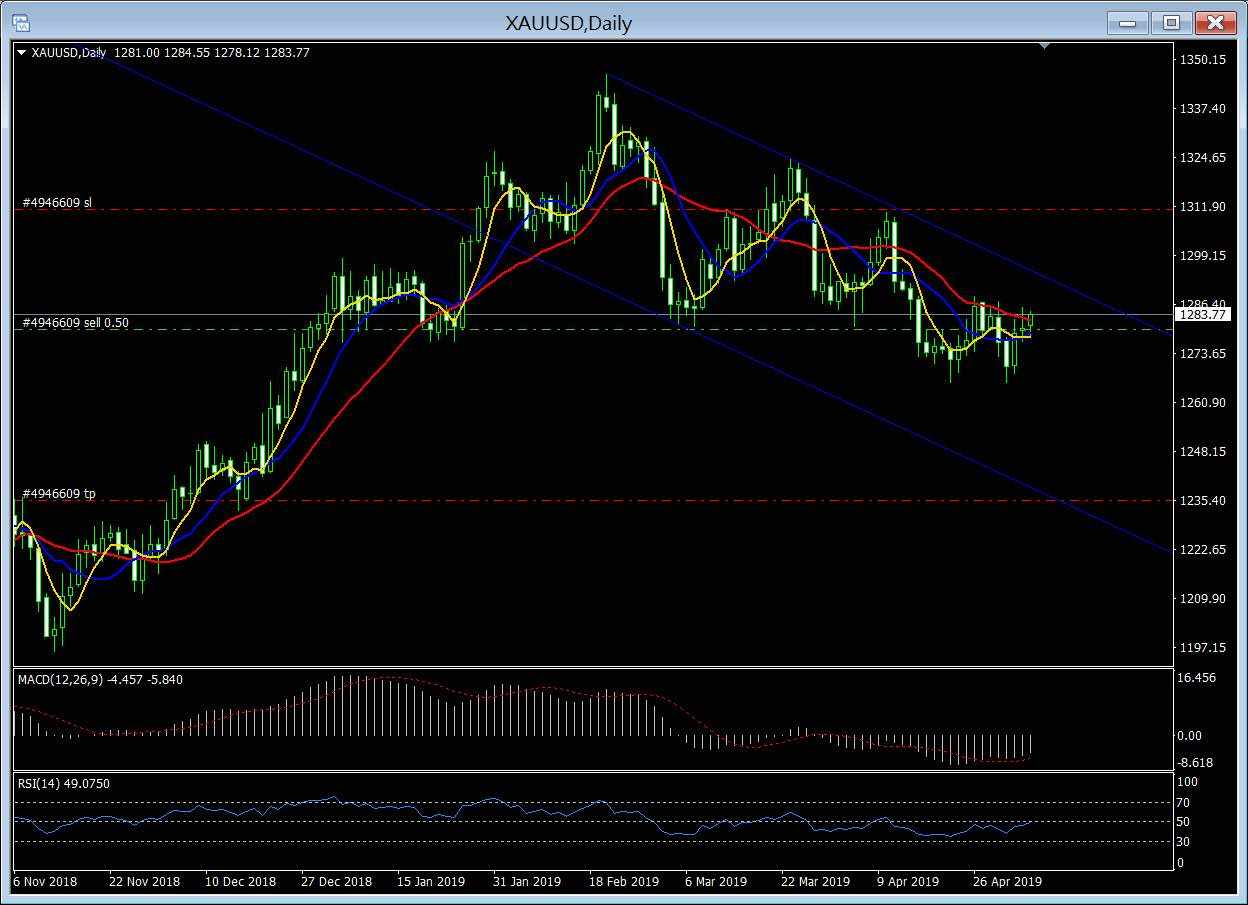The width and height of the screenshot is (1248, 905).
Task: Select the '#4946609 tp' take profit label
Action: click(x=58, y=494)
